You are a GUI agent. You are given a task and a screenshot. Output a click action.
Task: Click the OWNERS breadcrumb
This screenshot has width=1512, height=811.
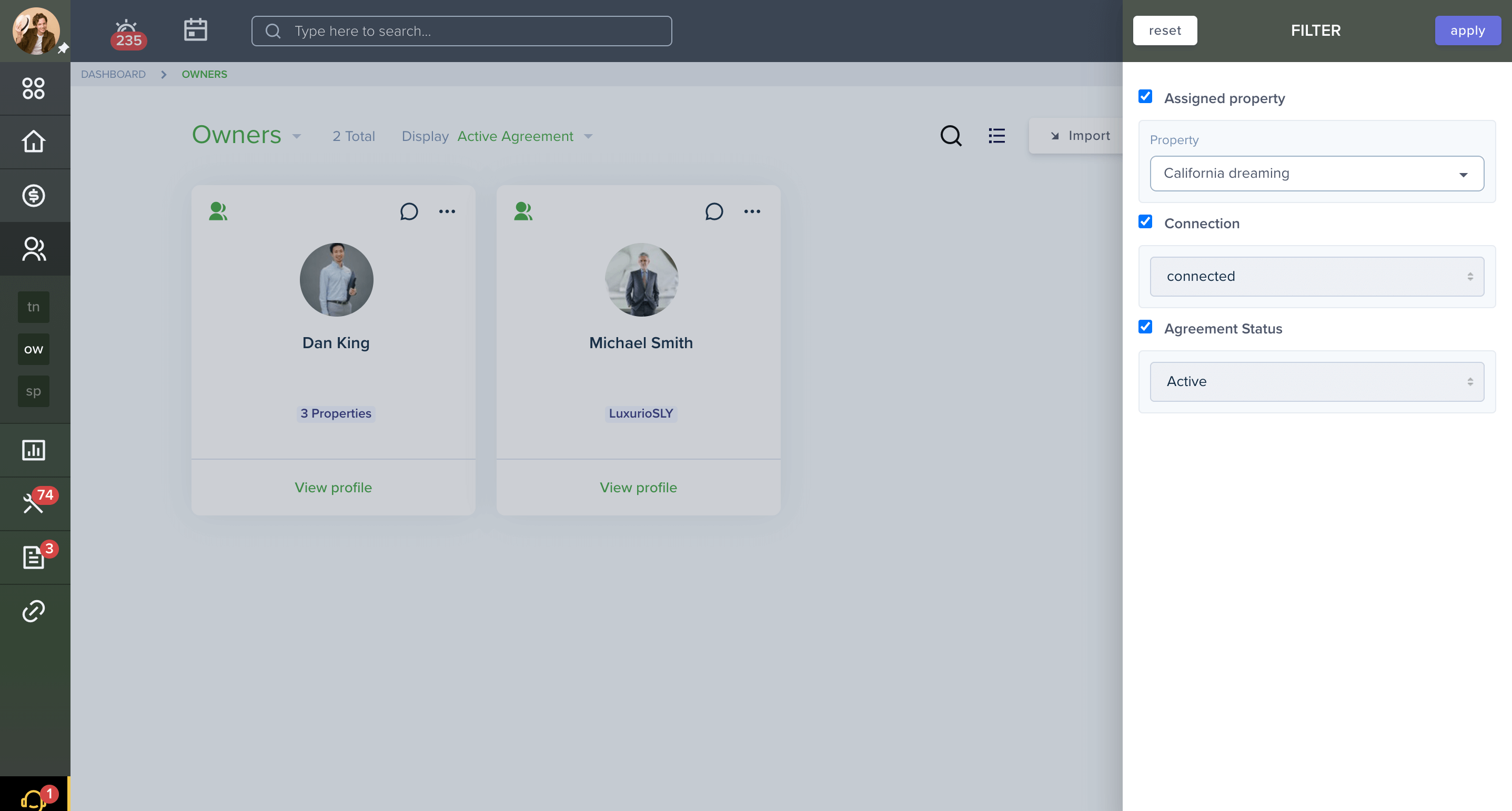204,75
